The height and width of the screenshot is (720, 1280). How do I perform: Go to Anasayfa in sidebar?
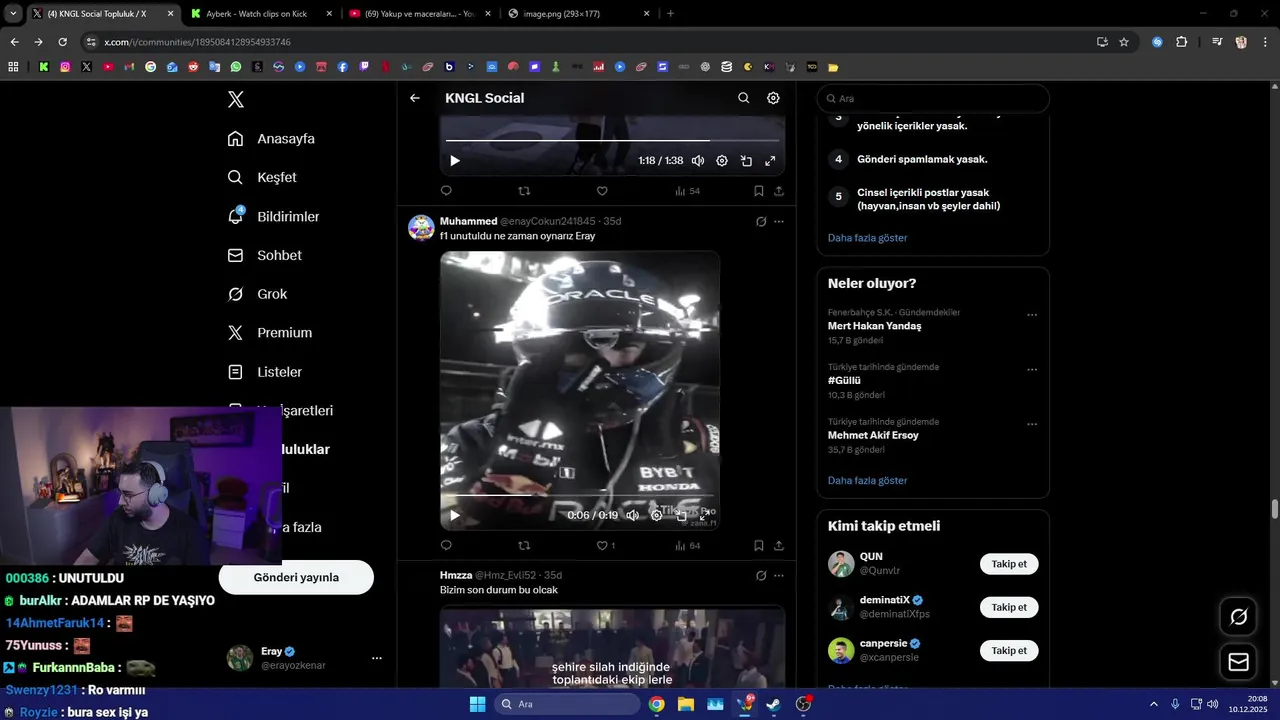point(271,139)
